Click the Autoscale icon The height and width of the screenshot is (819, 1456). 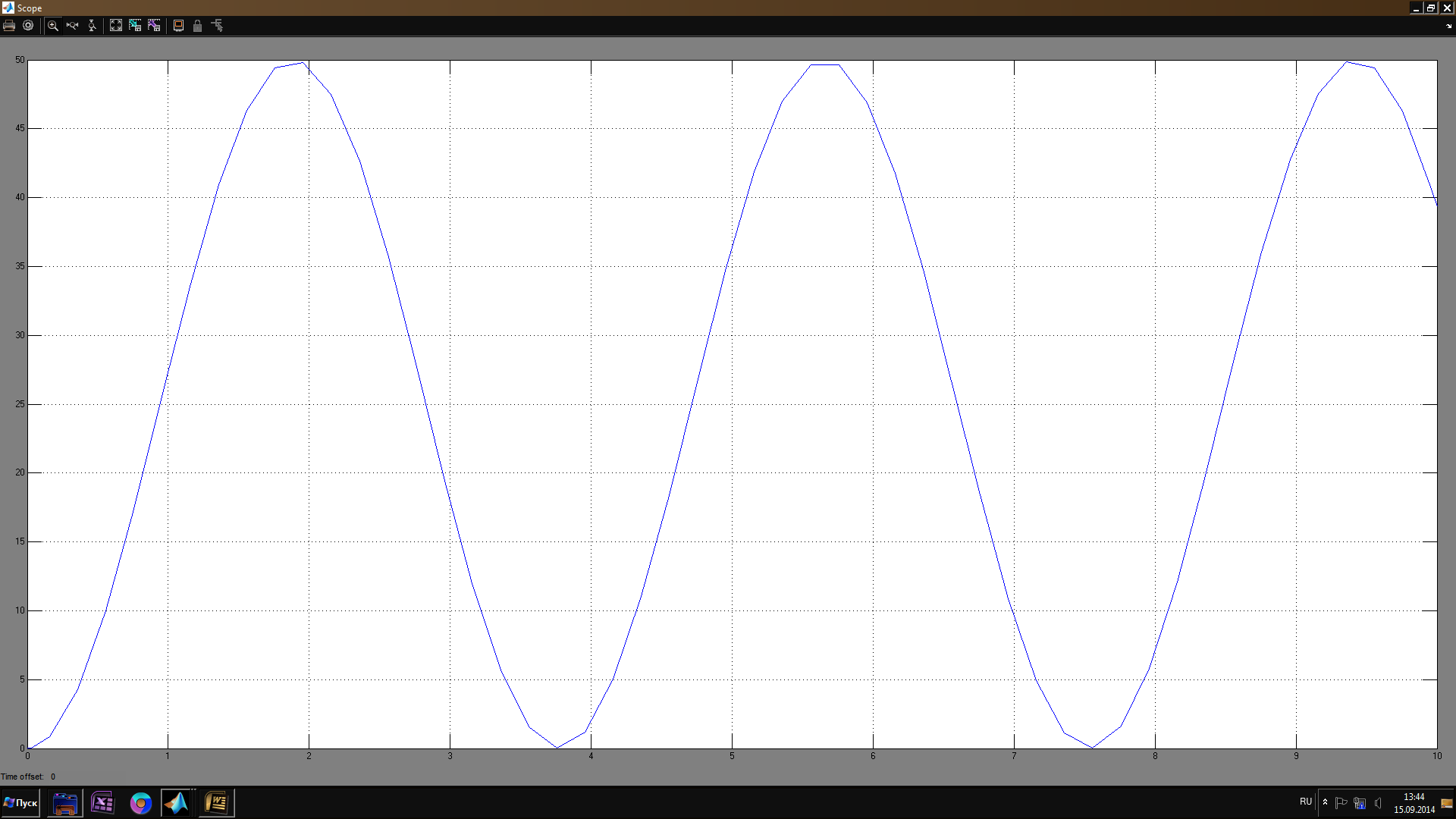click(x=116, y=26)
